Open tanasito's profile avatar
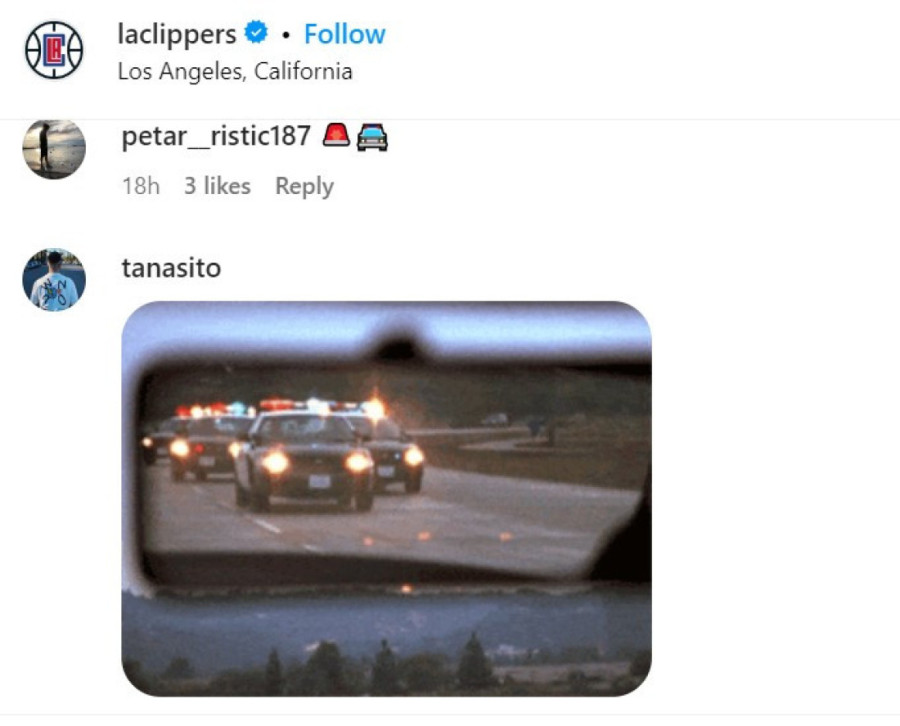 (54, 279)
